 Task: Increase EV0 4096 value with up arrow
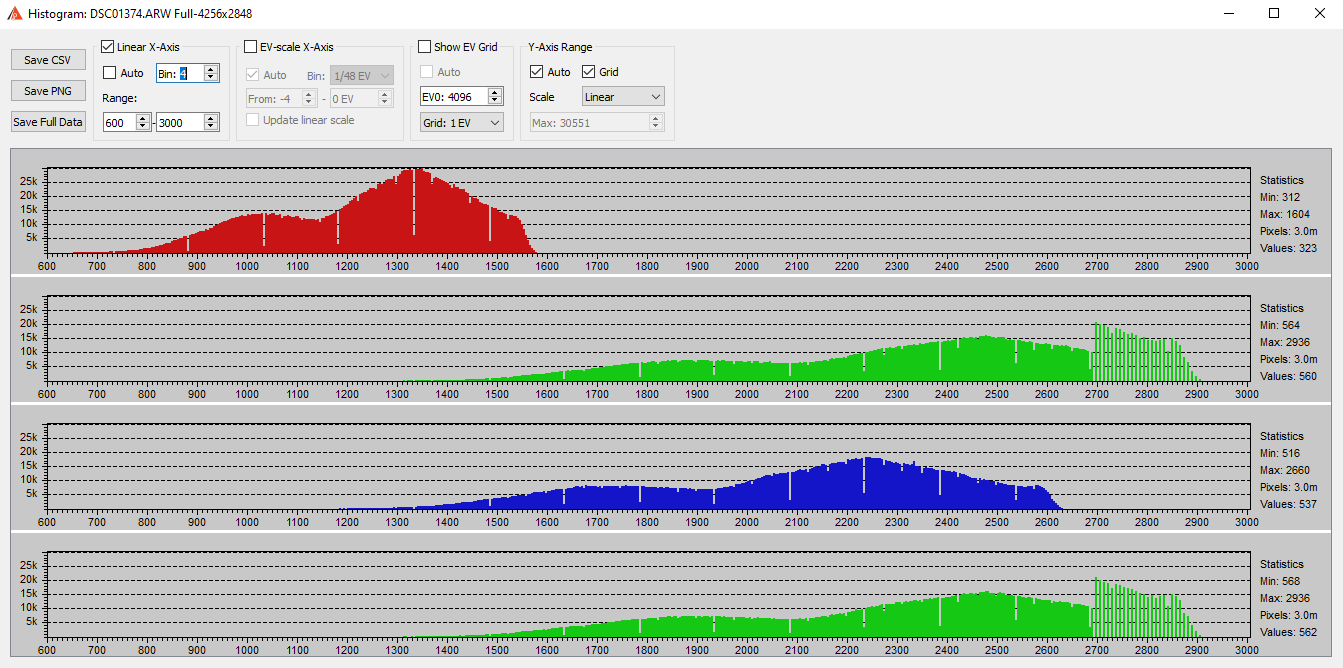[495, 92]
